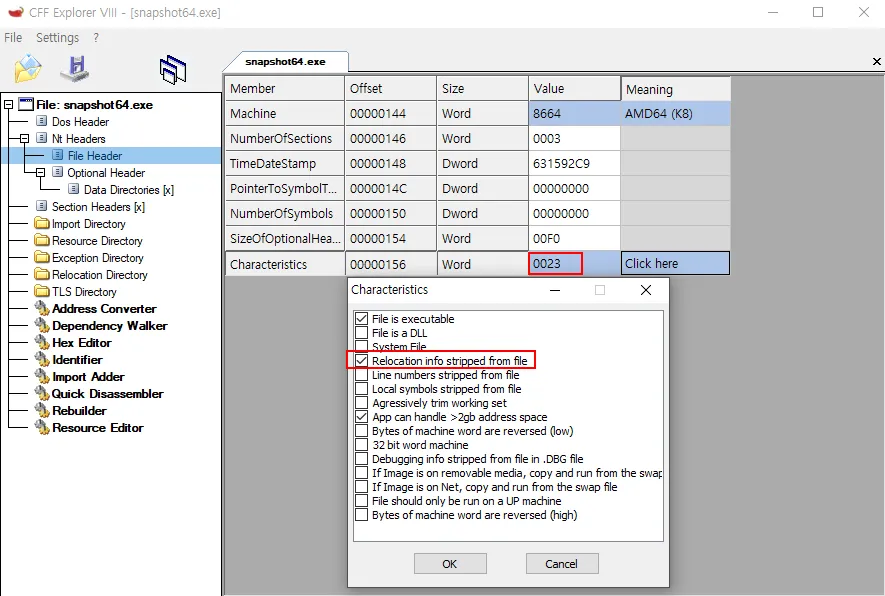The height and width of the screenshot is (596, 885).
Task: Click the offset cell 00000150
Action: (391, 213)
